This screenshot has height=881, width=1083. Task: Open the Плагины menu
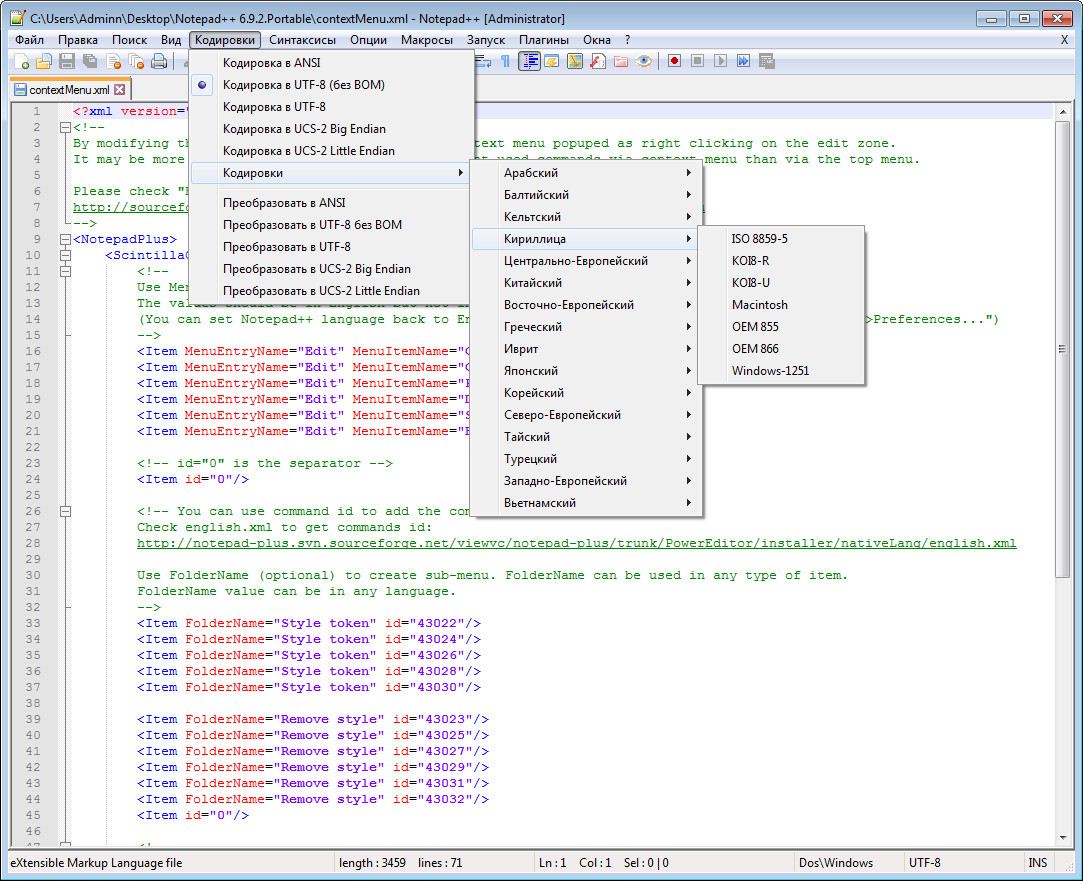click(544, 39)
